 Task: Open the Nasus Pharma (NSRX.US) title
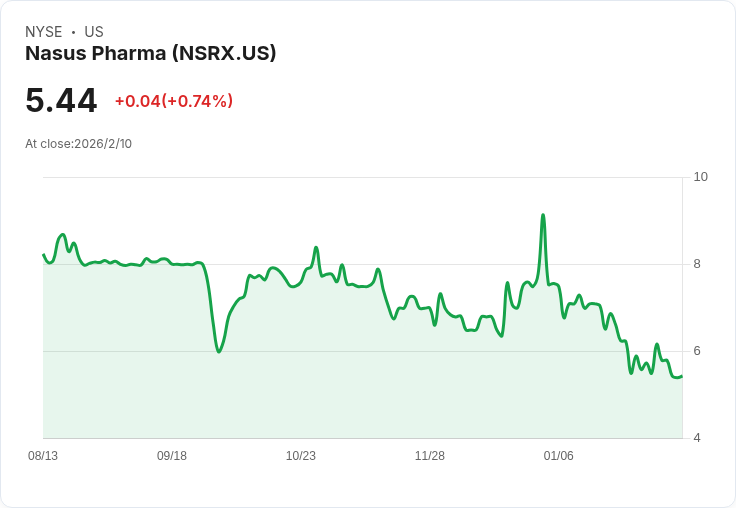(x=150, y=53)
